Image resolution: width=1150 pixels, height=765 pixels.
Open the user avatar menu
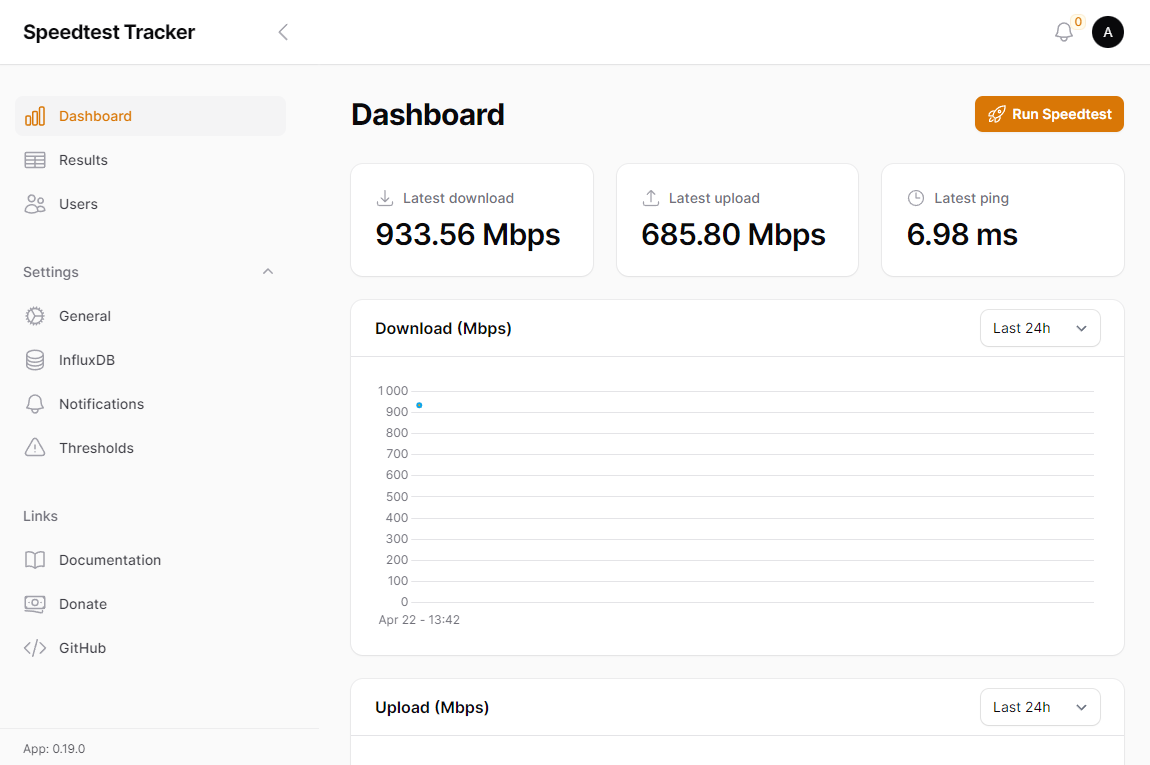tap(1108, 32)
